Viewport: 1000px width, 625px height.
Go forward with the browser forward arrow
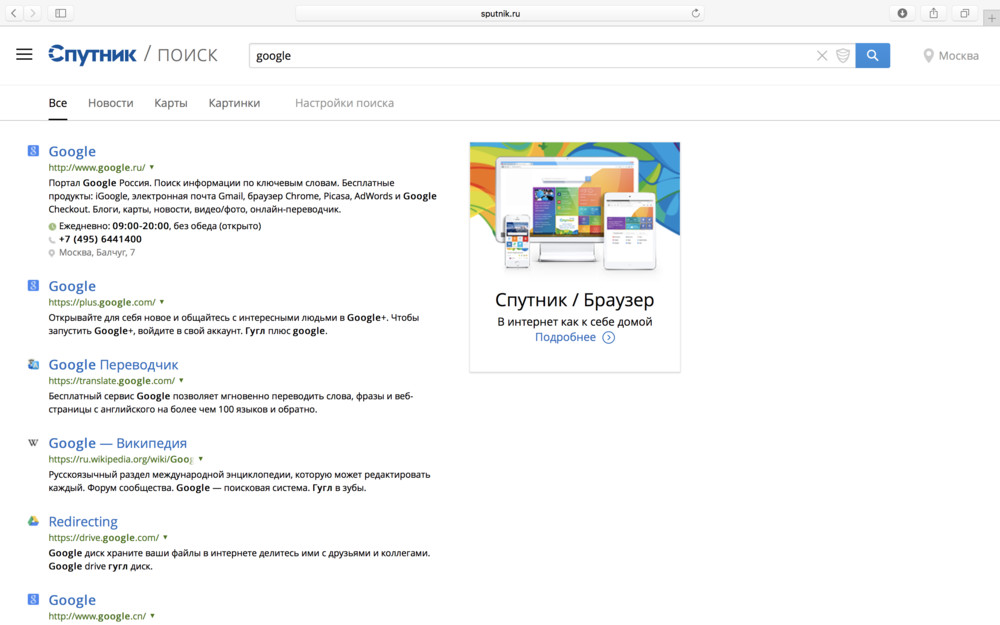pyautogui.click(x=33, y=13)
